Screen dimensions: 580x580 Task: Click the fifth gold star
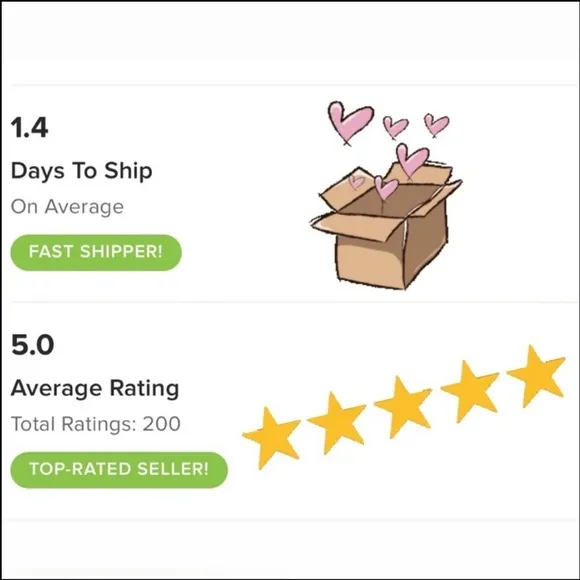point(536,375)
